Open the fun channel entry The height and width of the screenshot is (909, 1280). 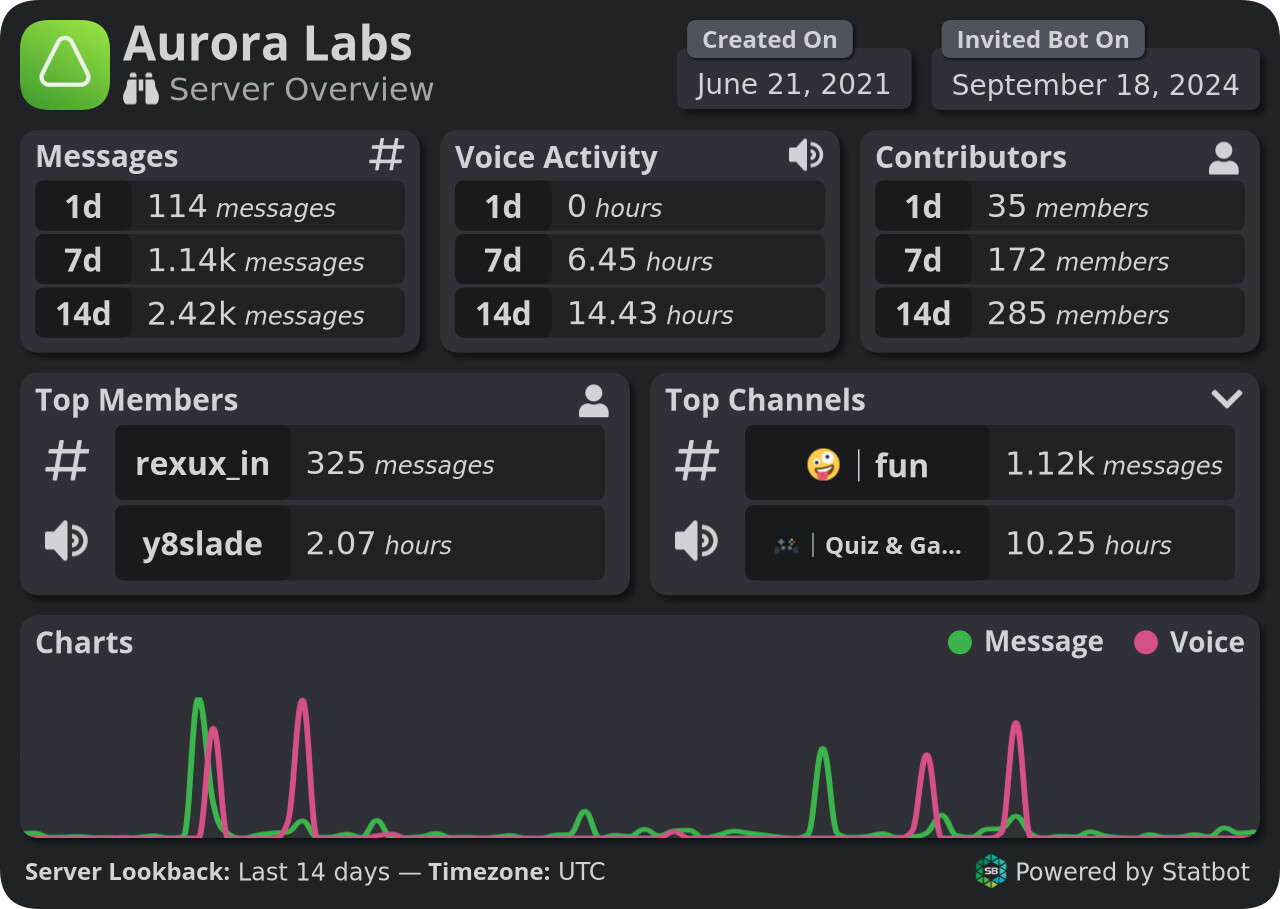point(867,465)
